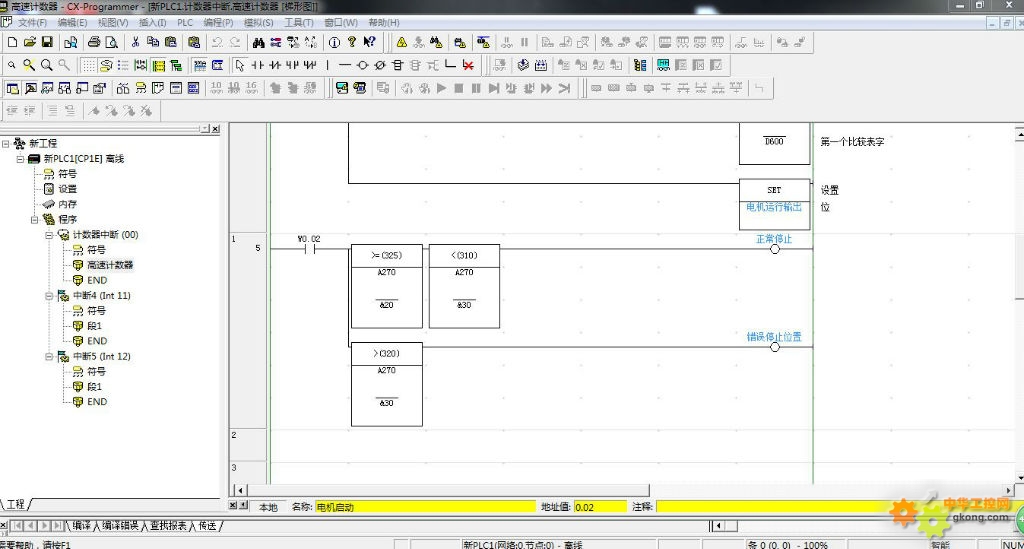The height and width of the screenshot is (549, 1024).
Task: Select the 高速计数器 section in tree
Action: click(110, 265)
